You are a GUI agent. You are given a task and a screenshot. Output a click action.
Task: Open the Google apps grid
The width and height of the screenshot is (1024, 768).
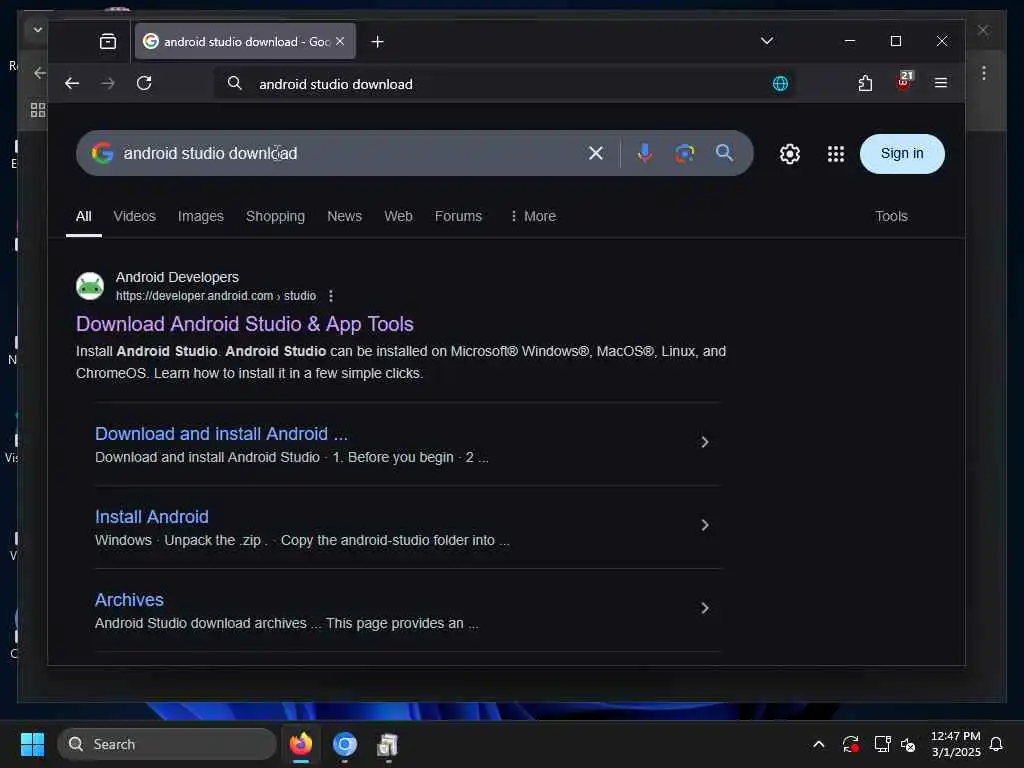(x=835, y=154)
